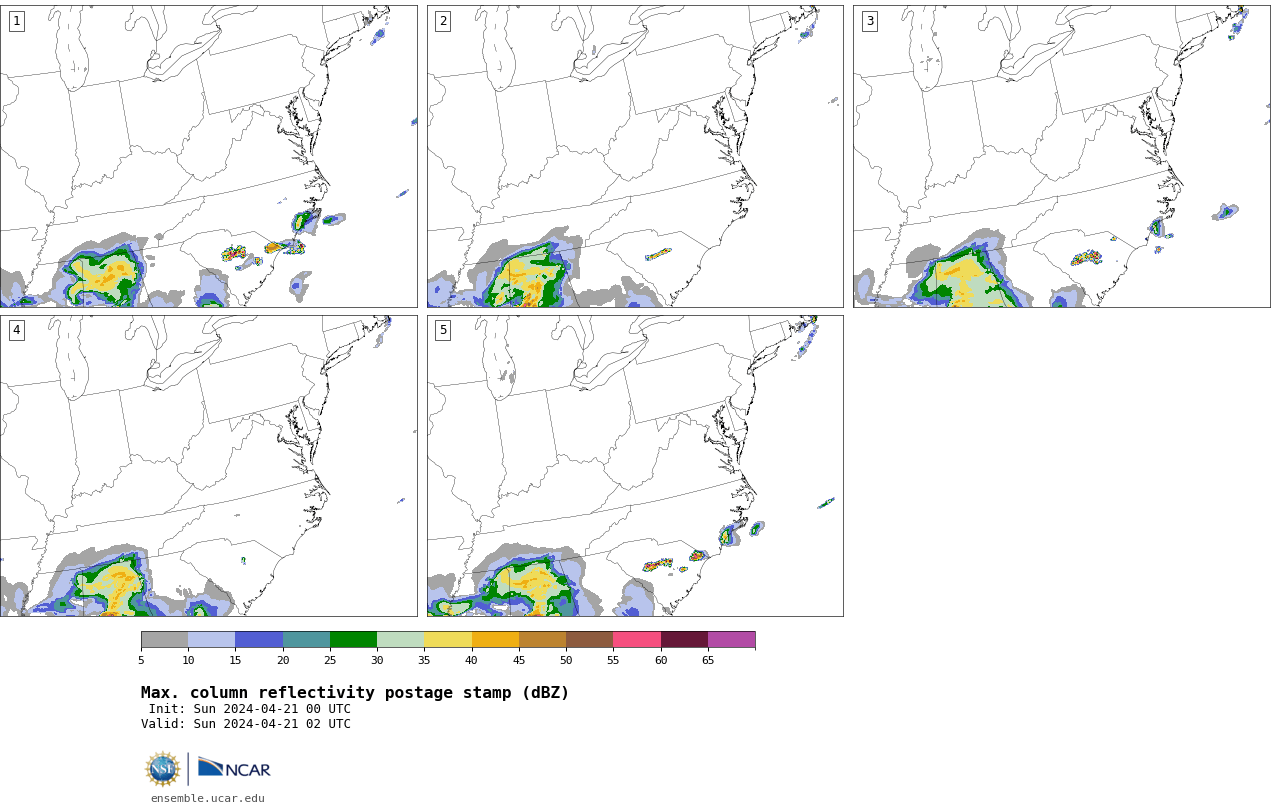Click the colorbar tick label 65
Screen dimensions: 1280x809
click(x=708, y=660)
